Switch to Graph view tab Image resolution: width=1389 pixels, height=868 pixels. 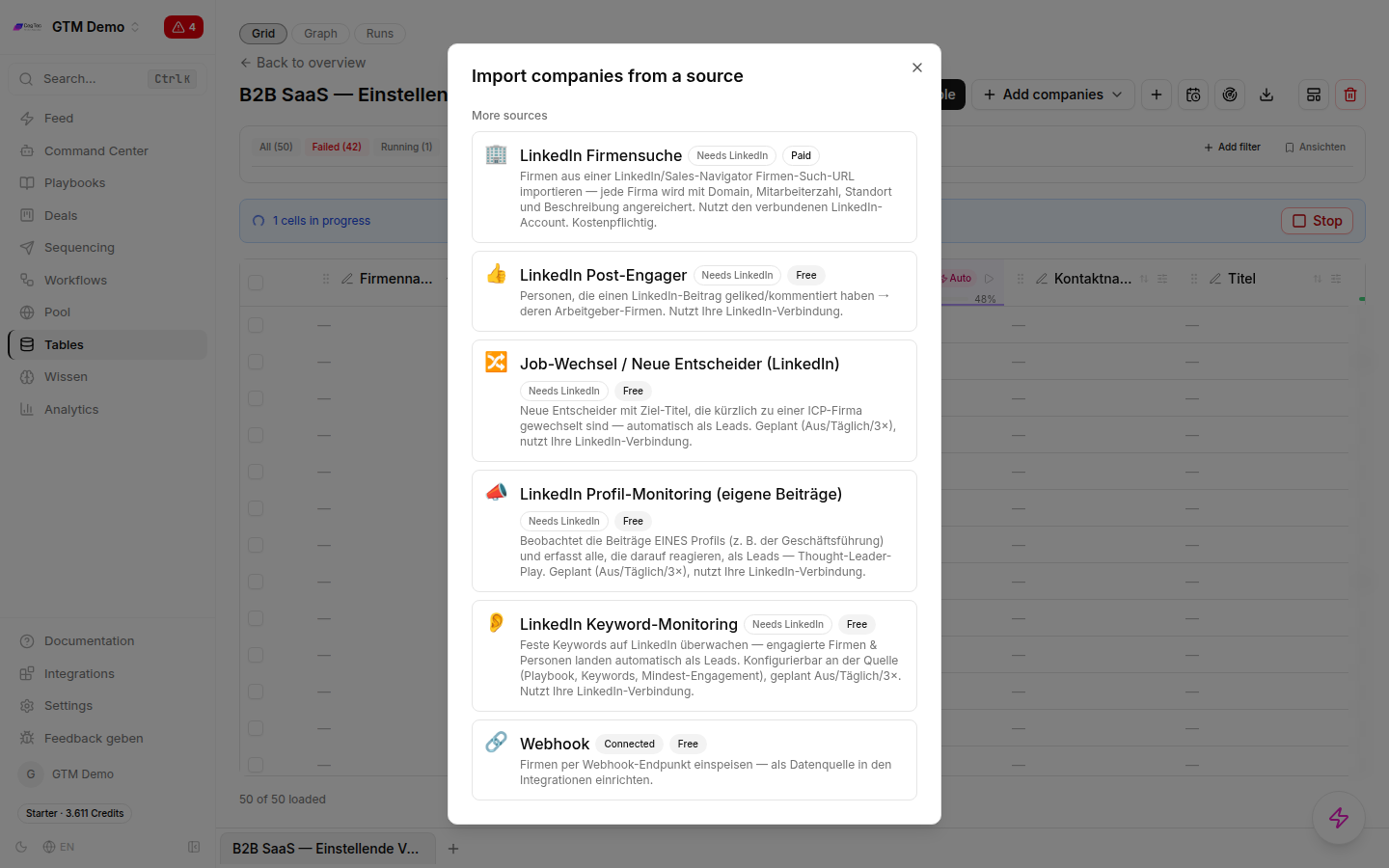(x=320, y=34)
